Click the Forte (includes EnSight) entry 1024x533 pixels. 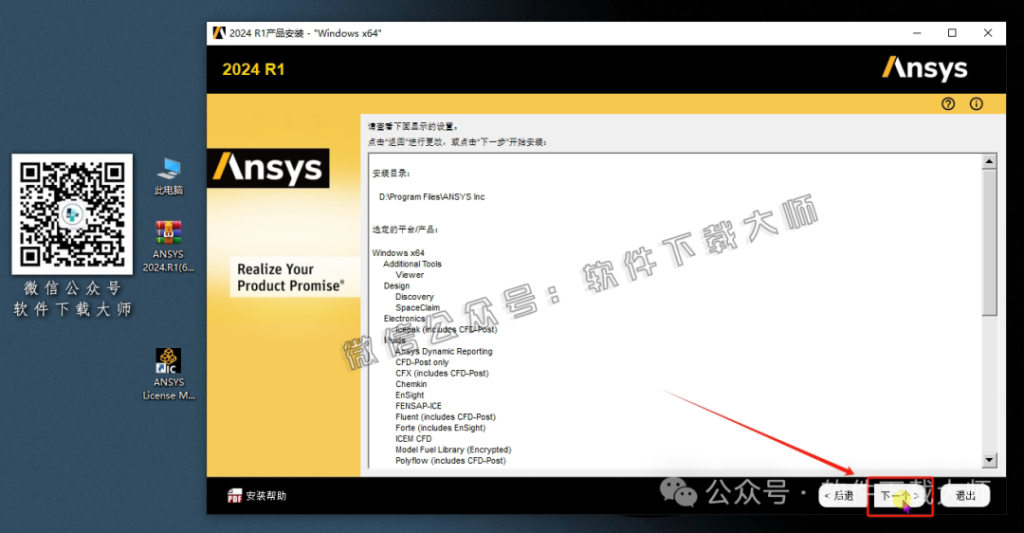[x=440, y=428]
